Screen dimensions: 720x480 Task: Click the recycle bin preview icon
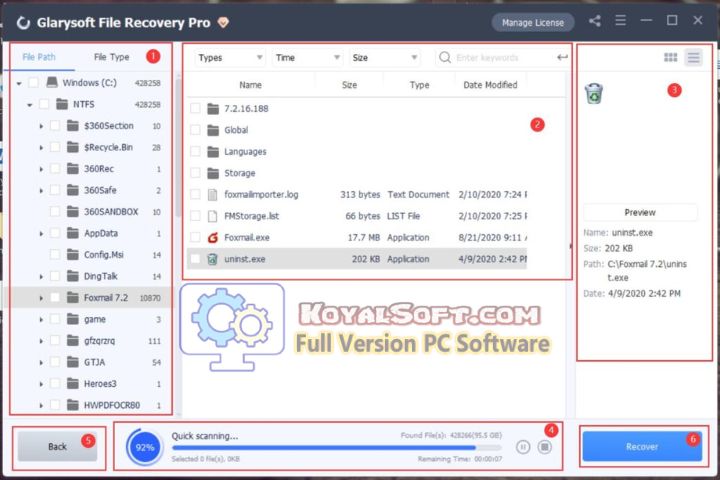click(594, 94)
